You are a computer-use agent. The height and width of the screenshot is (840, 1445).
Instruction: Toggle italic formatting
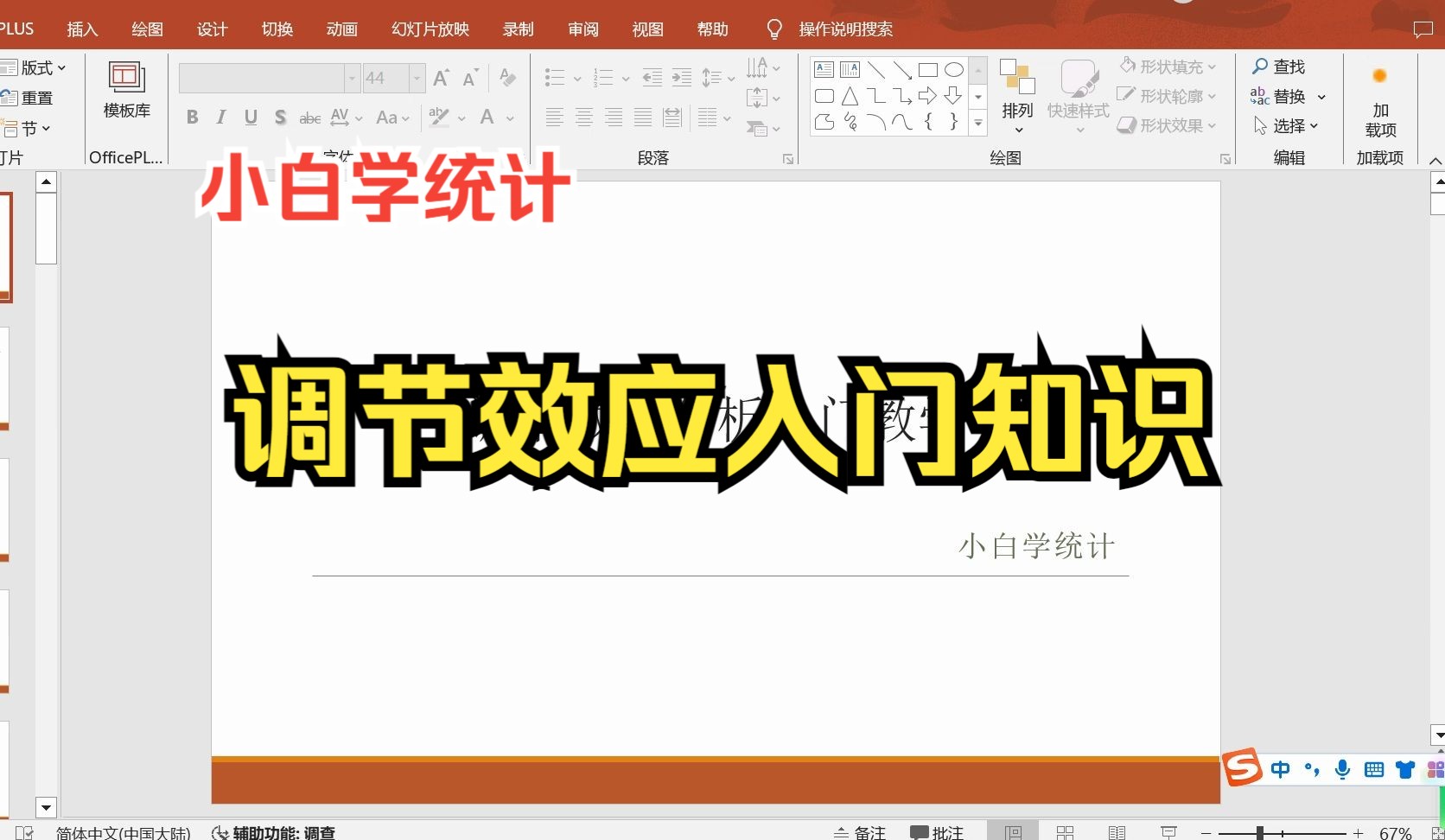pyautogui.click(x=221, y=118)
